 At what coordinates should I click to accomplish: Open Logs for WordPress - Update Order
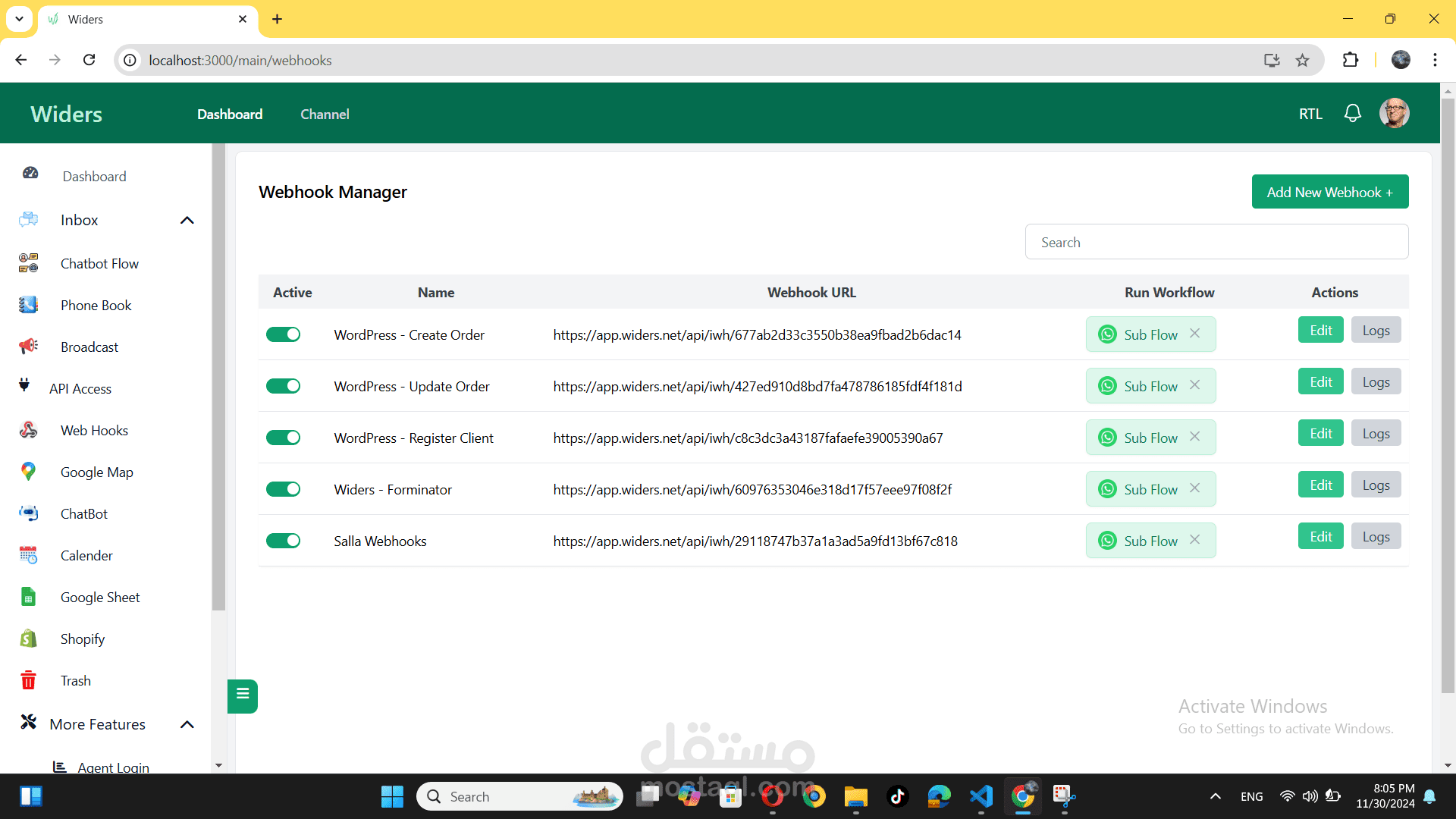(x=1376, y=382)
